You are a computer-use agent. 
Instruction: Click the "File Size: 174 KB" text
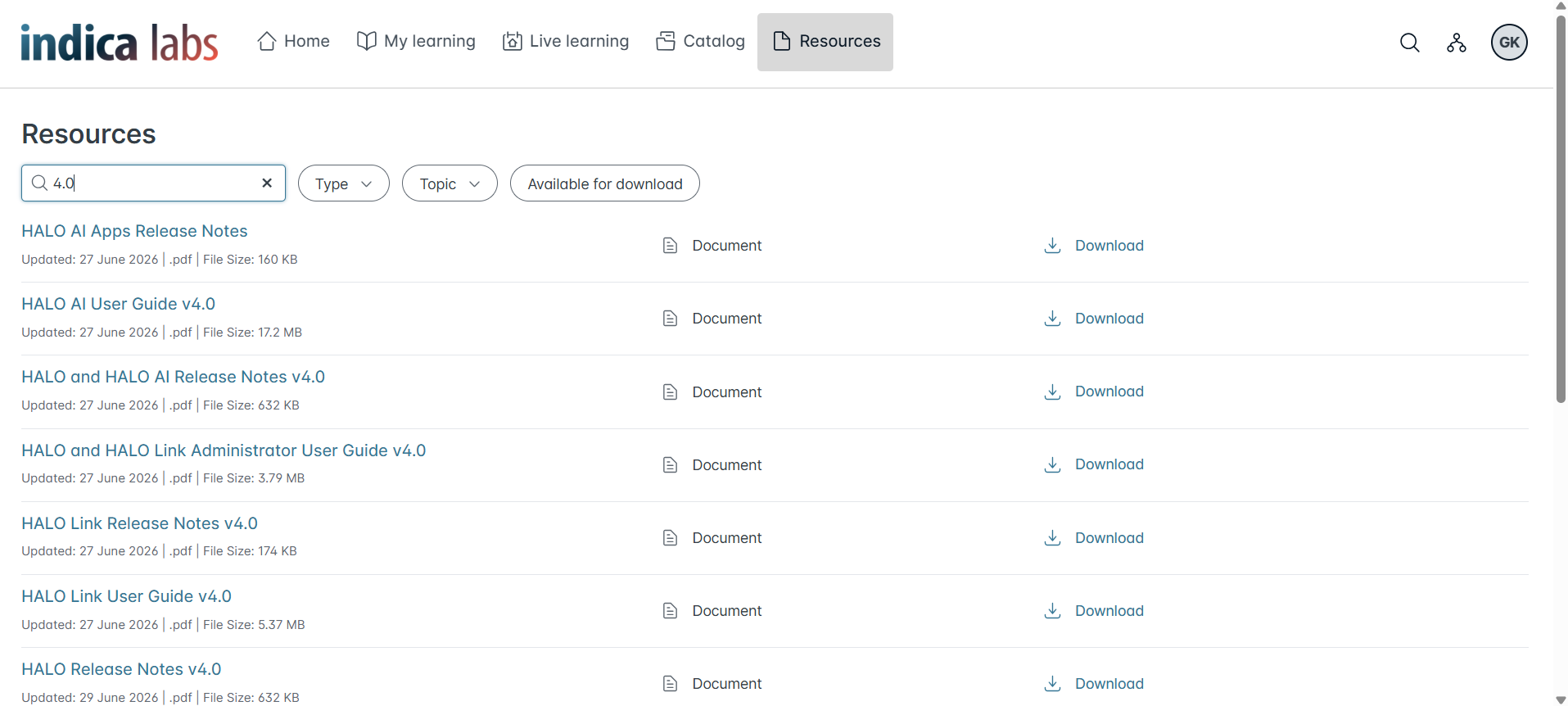pos(250,551)
